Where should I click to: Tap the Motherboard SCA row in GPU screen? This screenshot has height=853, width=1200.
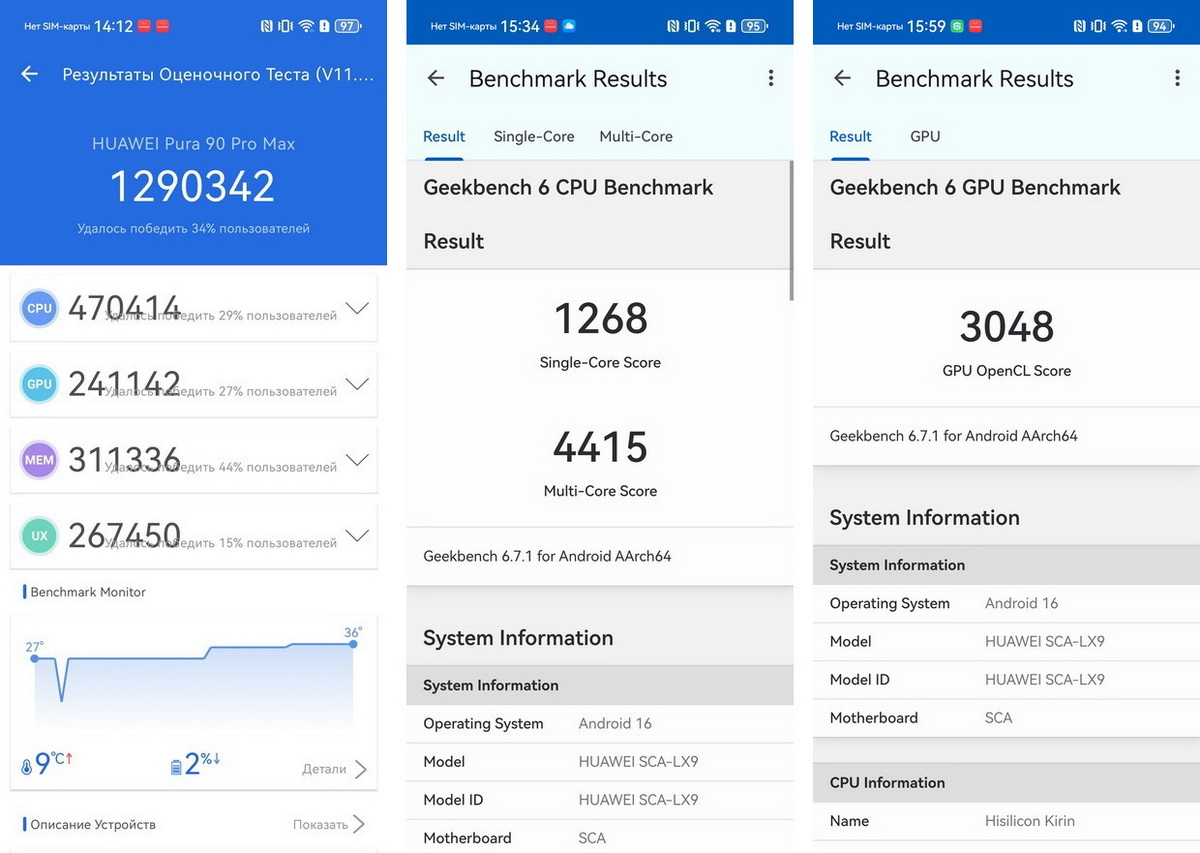point(1007,718)
